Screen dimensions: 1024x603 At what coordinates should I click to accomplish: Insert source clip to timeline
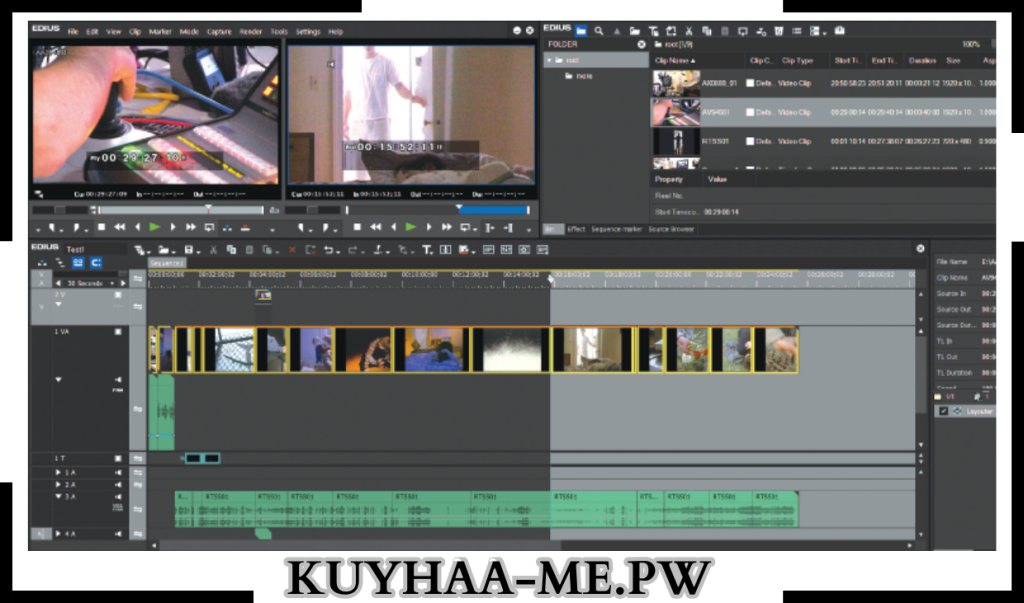(x=227, y=227)
